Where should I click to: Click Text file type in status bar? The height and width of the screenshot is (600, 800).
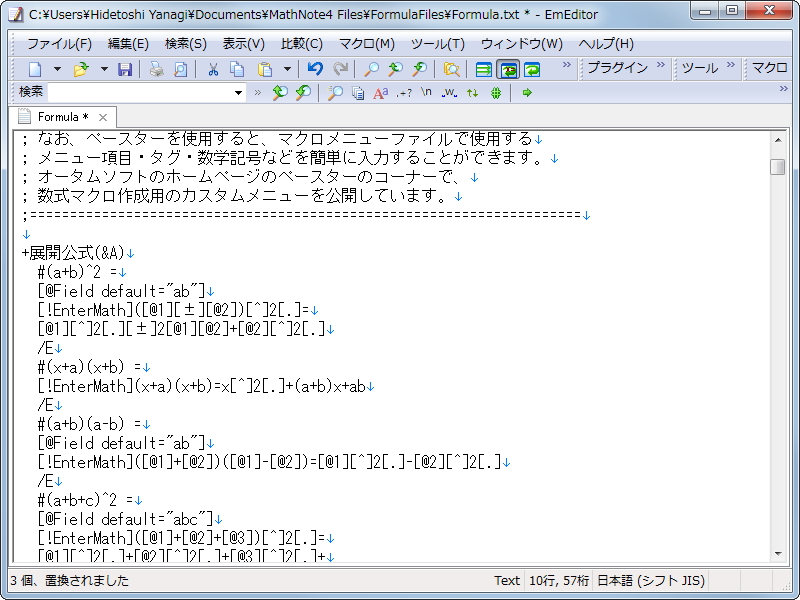507,581
